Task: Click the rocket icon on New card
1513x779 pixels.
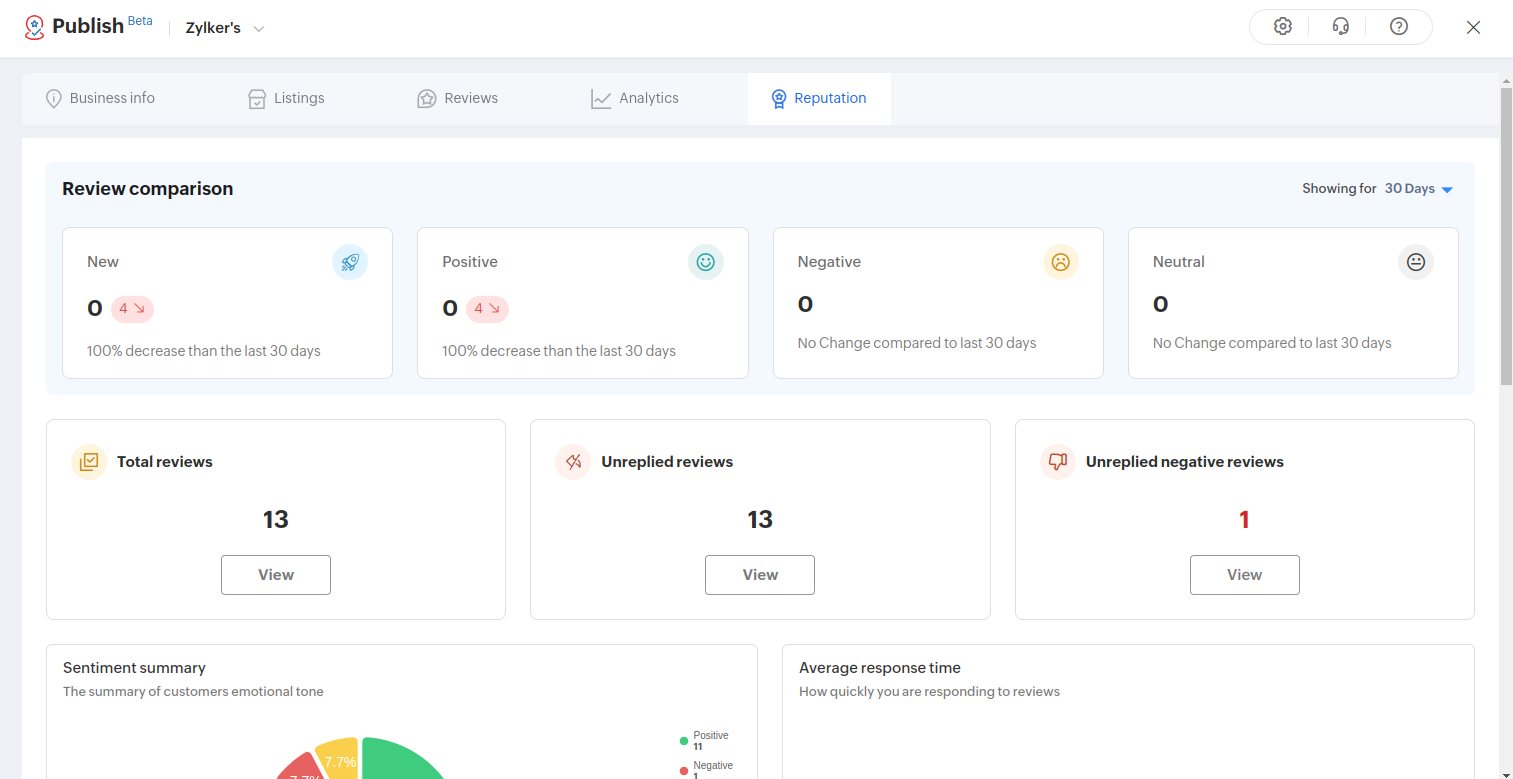Action: tap(350, 262)
